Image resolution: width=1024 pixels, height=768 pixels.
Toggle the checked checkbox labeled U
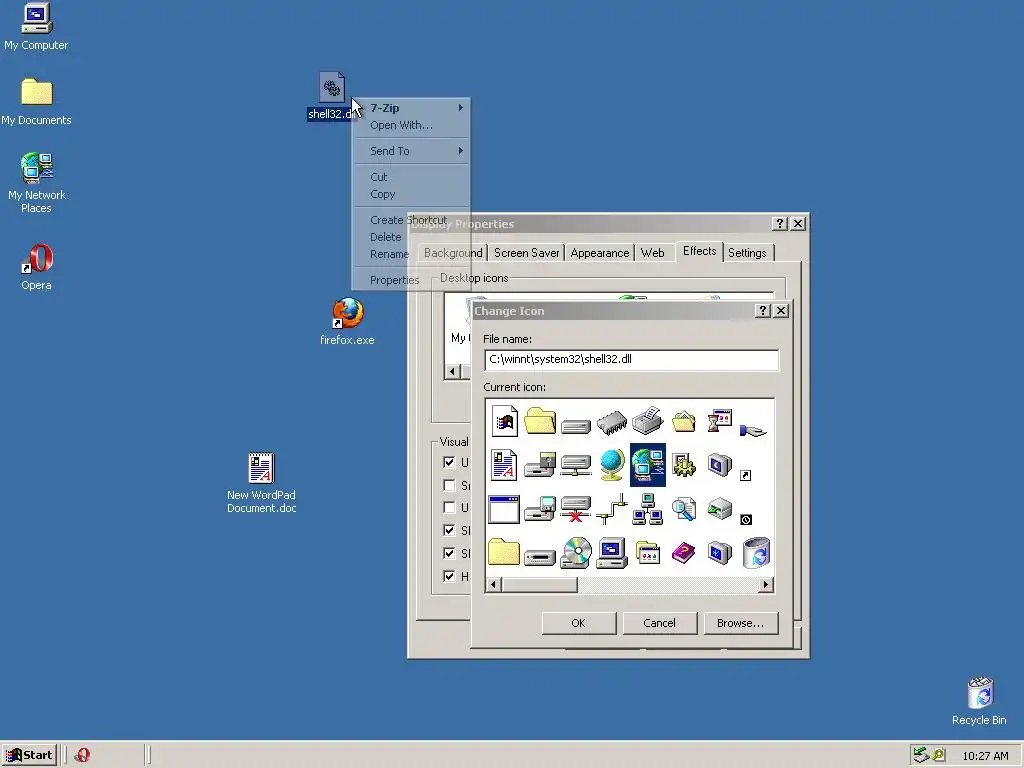449,462
